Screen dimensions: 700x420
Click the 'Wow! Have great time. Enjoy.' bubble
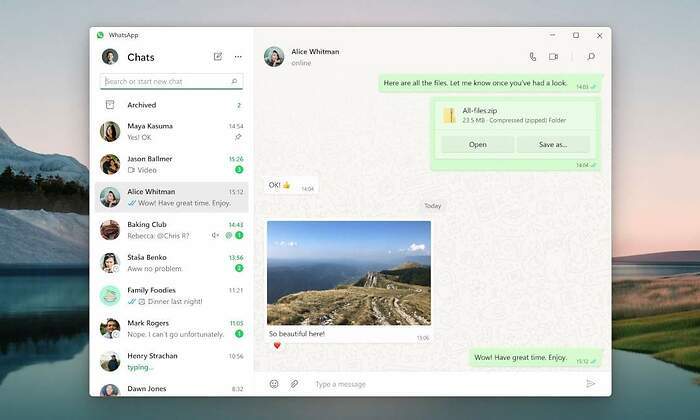(534, 358)
